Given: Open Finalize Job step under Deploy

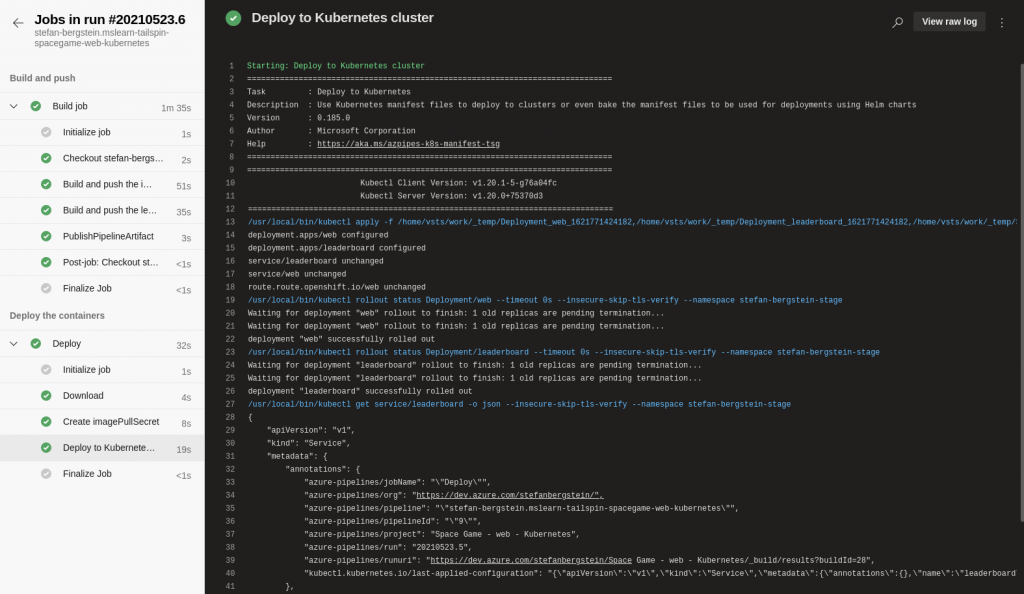Looking at the screenshot, I should pos(102,475).
